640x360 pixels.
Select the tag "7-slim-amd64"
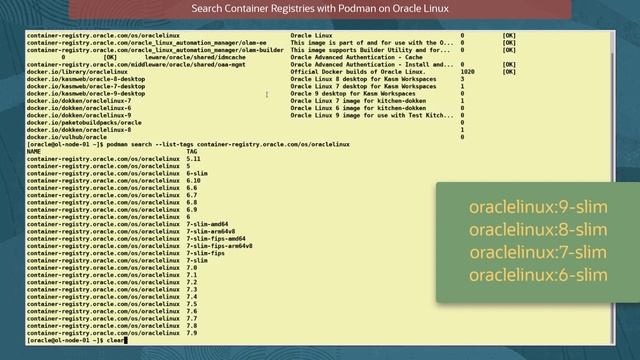click(x=207, y=224)
